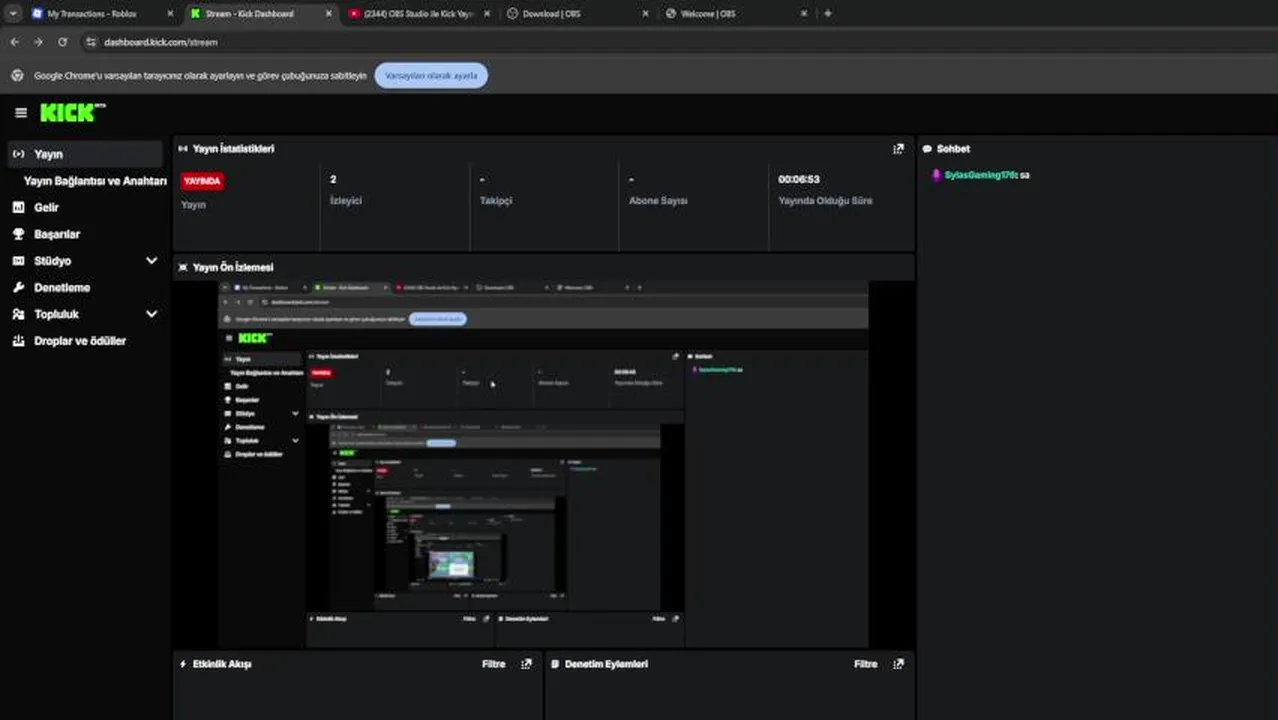Expand the Stüdyo sidebar section
This screenshot has width=1278, height=720.
[151, 261]
